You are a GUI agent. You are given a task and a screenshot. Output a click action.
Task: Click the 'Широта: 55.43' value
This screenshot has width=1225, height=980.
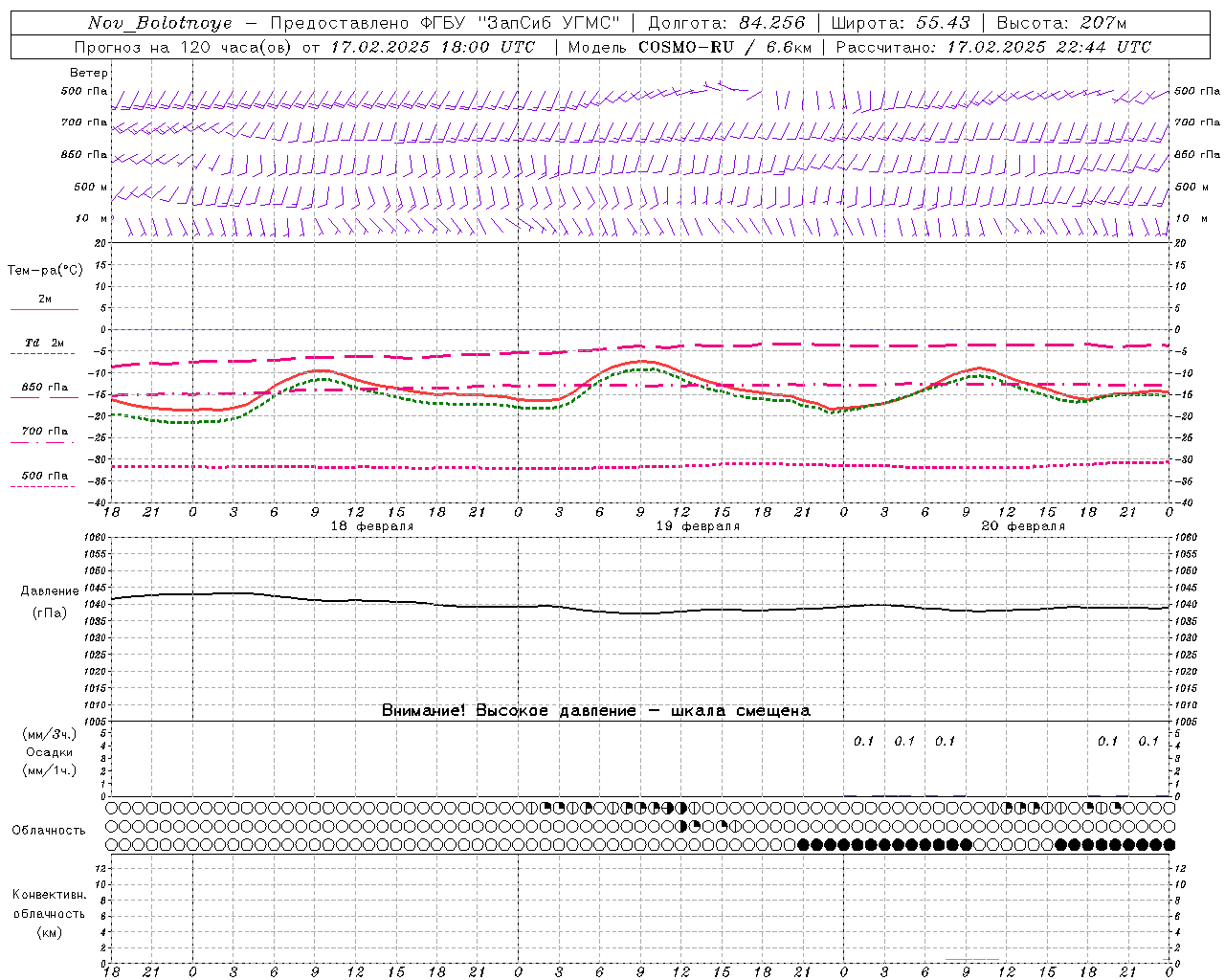pos(901,23)
